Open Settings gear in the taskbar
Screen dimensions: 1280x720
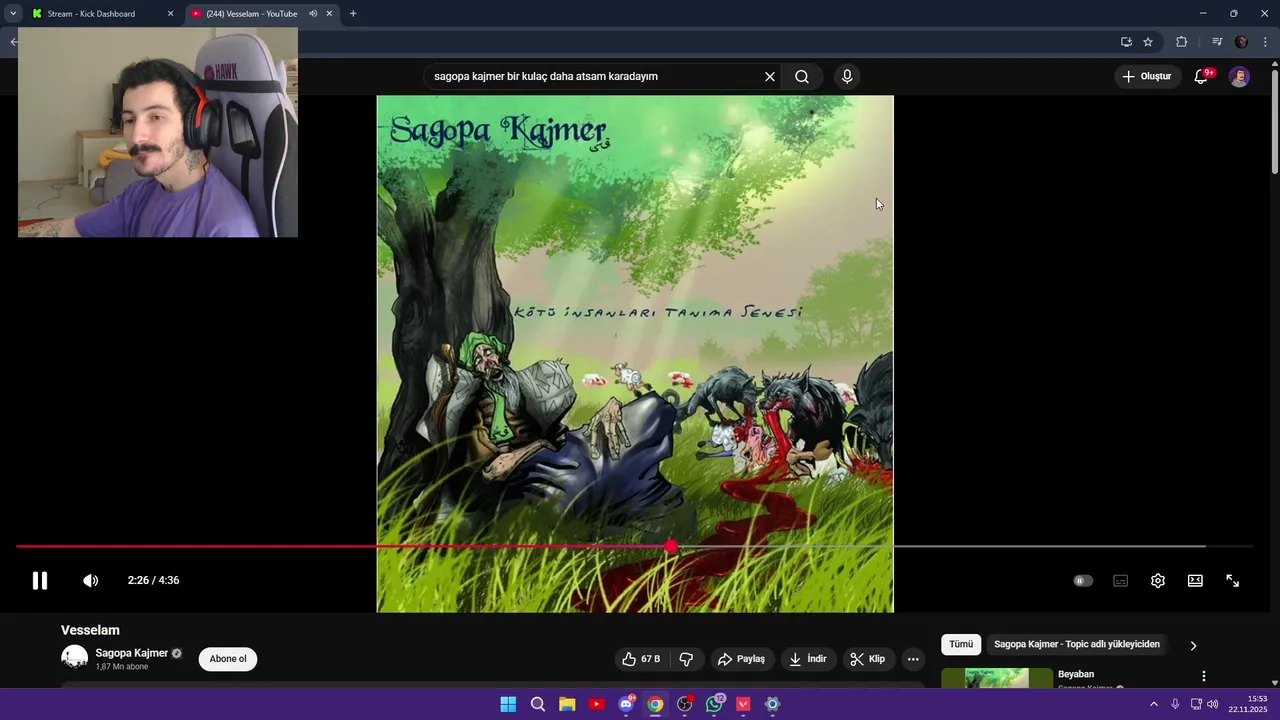tap(772, 704)
